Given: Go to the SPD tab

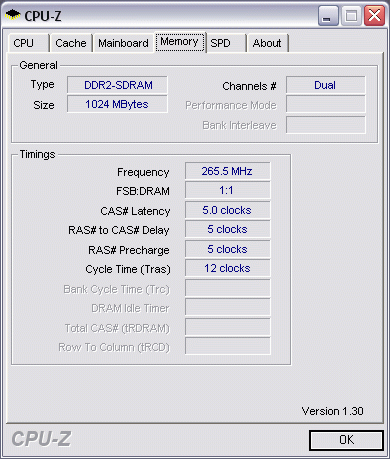Looking at the screenshot, I should [227, 43].
